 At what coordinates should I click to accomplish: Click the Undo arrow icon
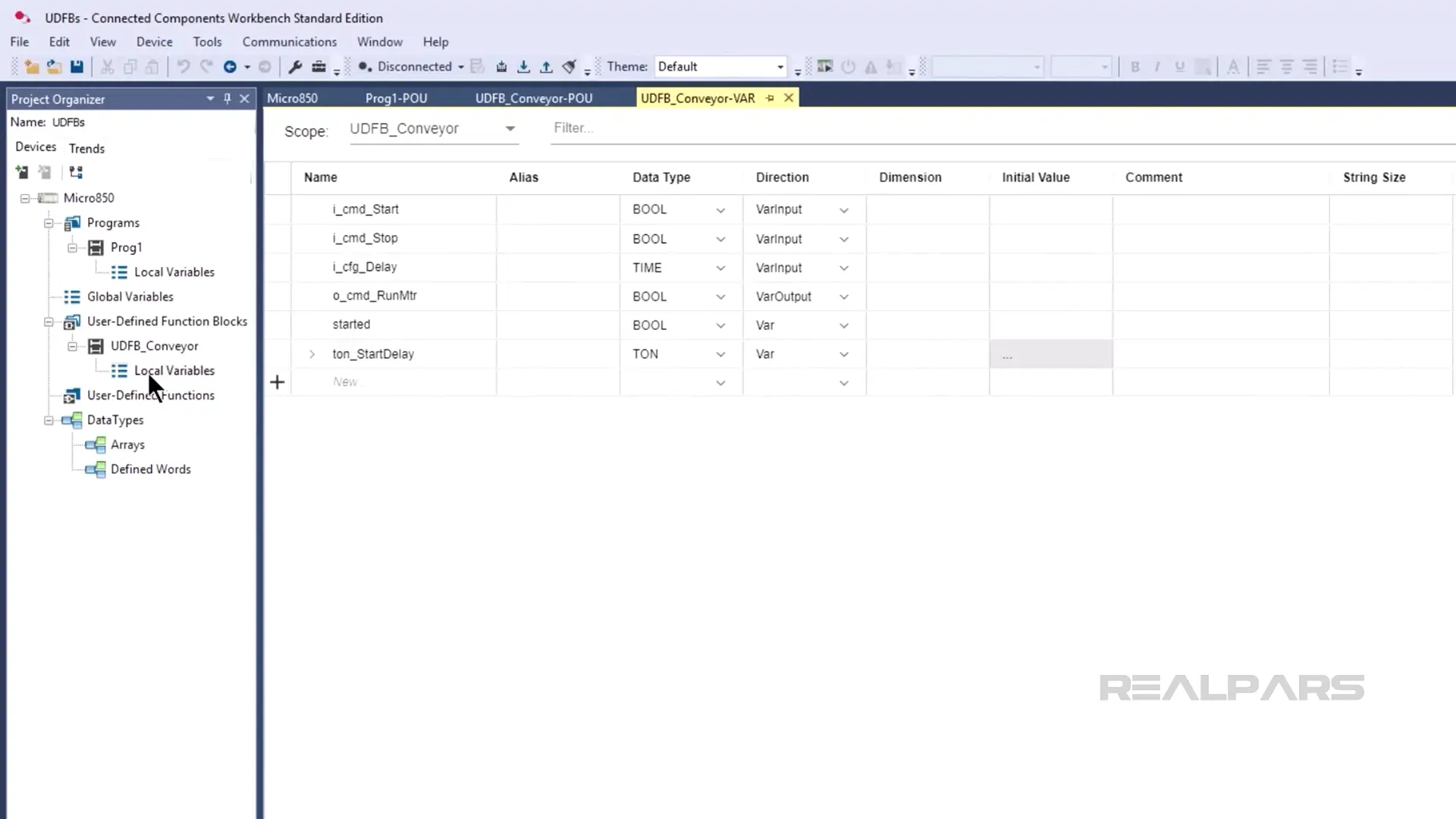(183, 67)
